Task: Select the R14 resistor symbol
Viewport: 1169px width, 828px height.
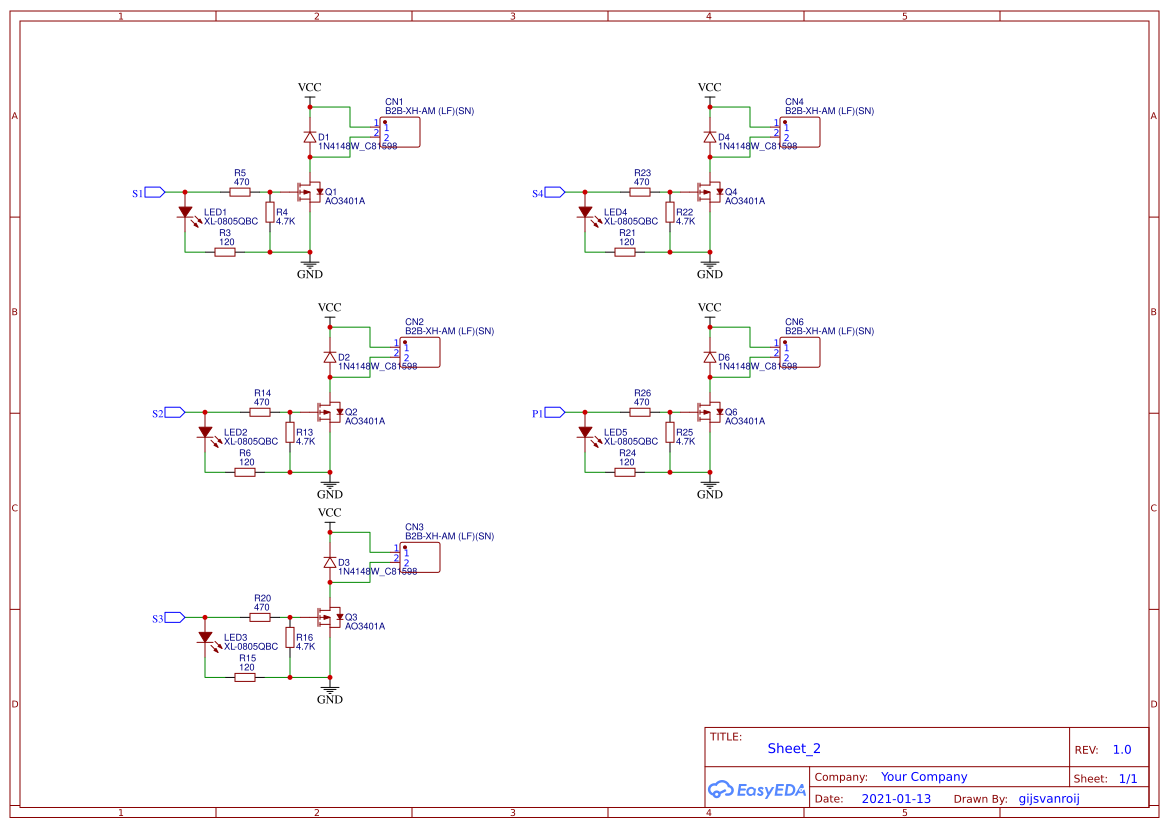Action: coord(260,412)
